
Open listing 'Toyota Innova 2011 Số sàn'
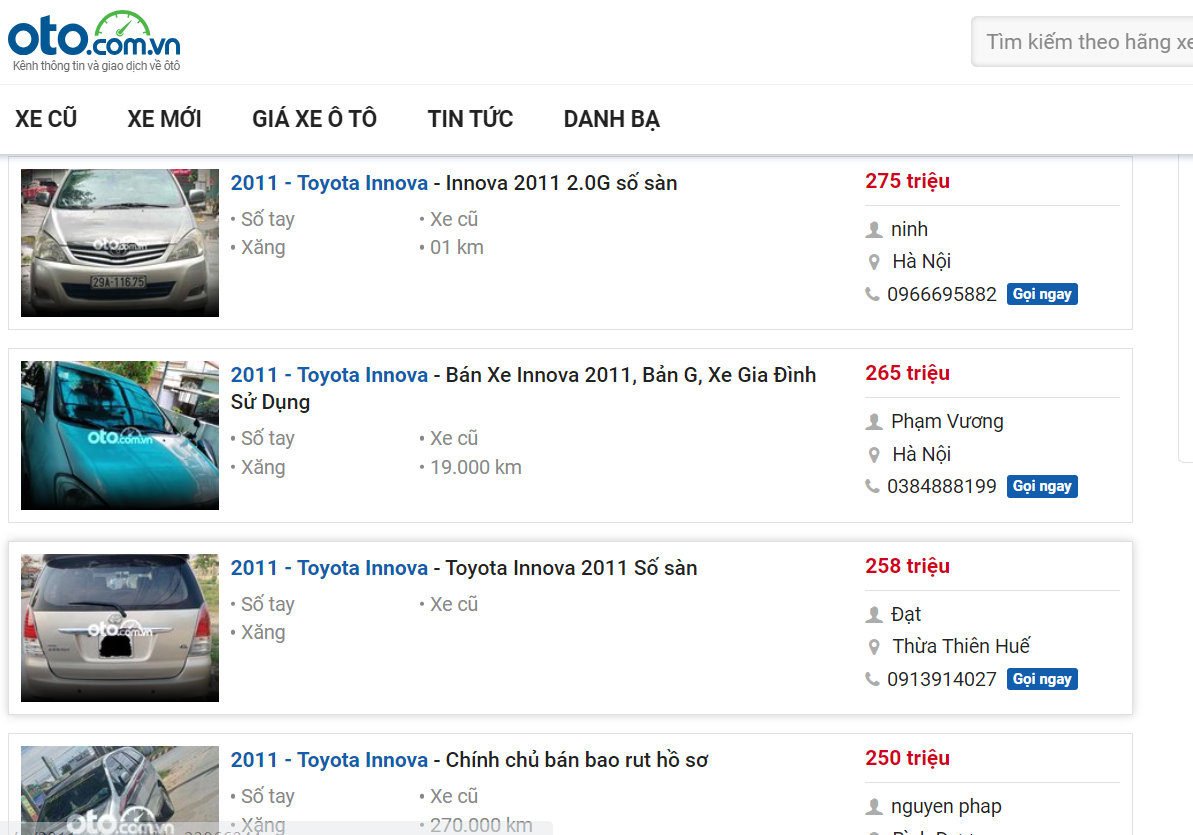tap(464, 568)
